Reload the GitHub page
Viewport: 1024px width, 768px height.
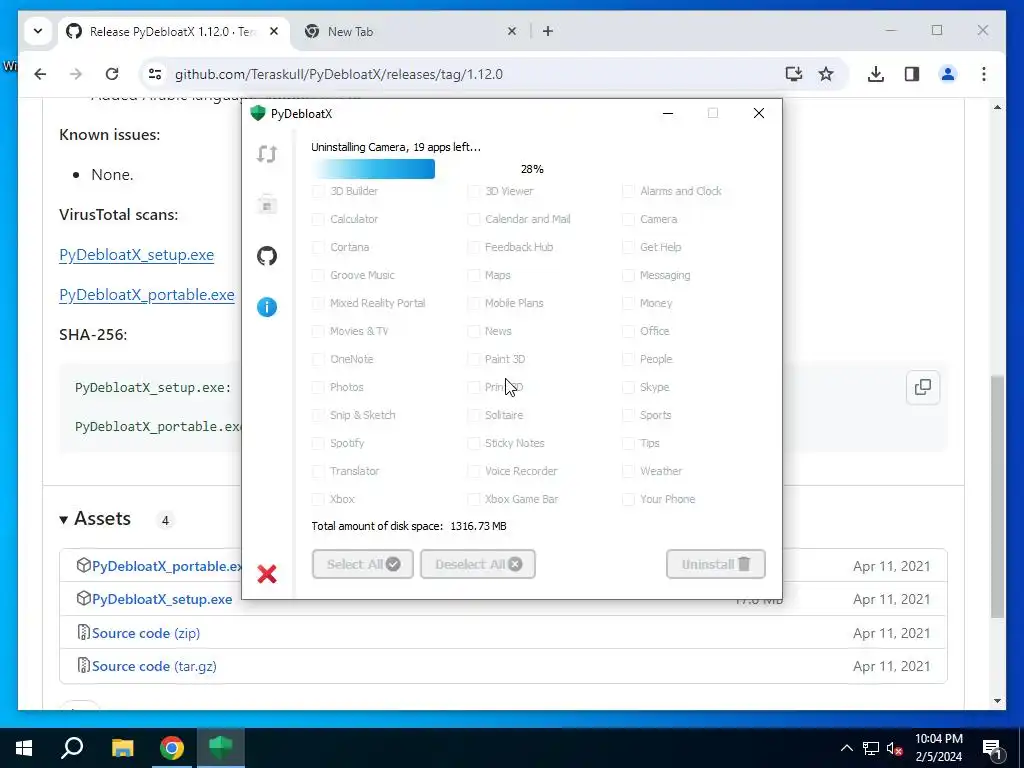[112, 74]
